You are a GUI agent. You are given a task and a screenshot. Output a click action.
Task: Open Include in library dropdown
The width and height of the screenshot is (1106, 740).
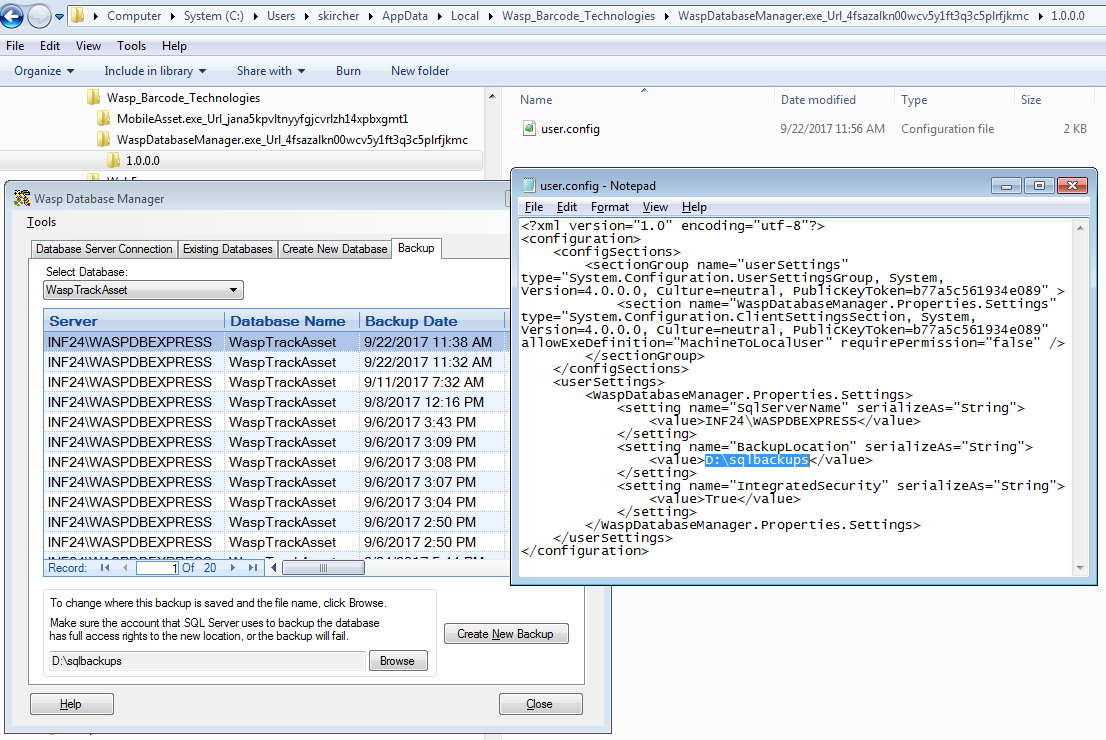click(x=155, y=71)
